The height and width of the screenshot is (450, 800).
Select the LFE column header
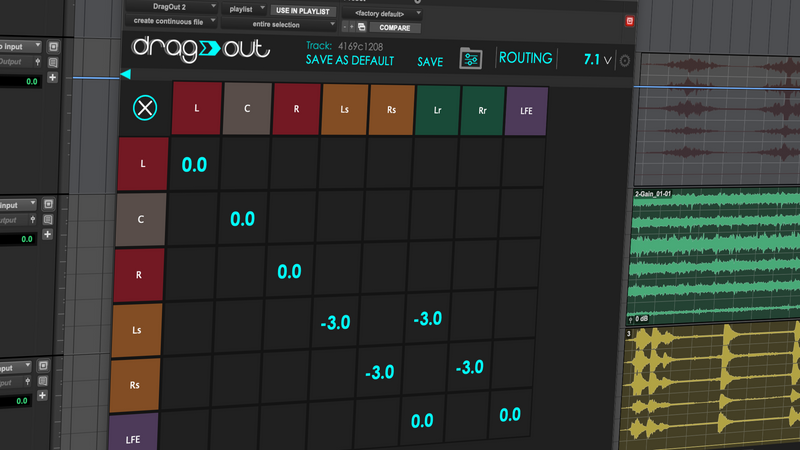pyautogui.click(x=526, y=111)
